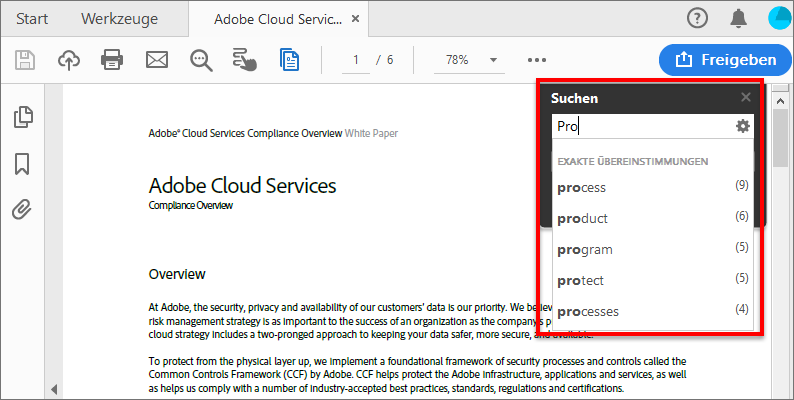Open notifications bell
The image size is (794, 400).
click(739, 18)
